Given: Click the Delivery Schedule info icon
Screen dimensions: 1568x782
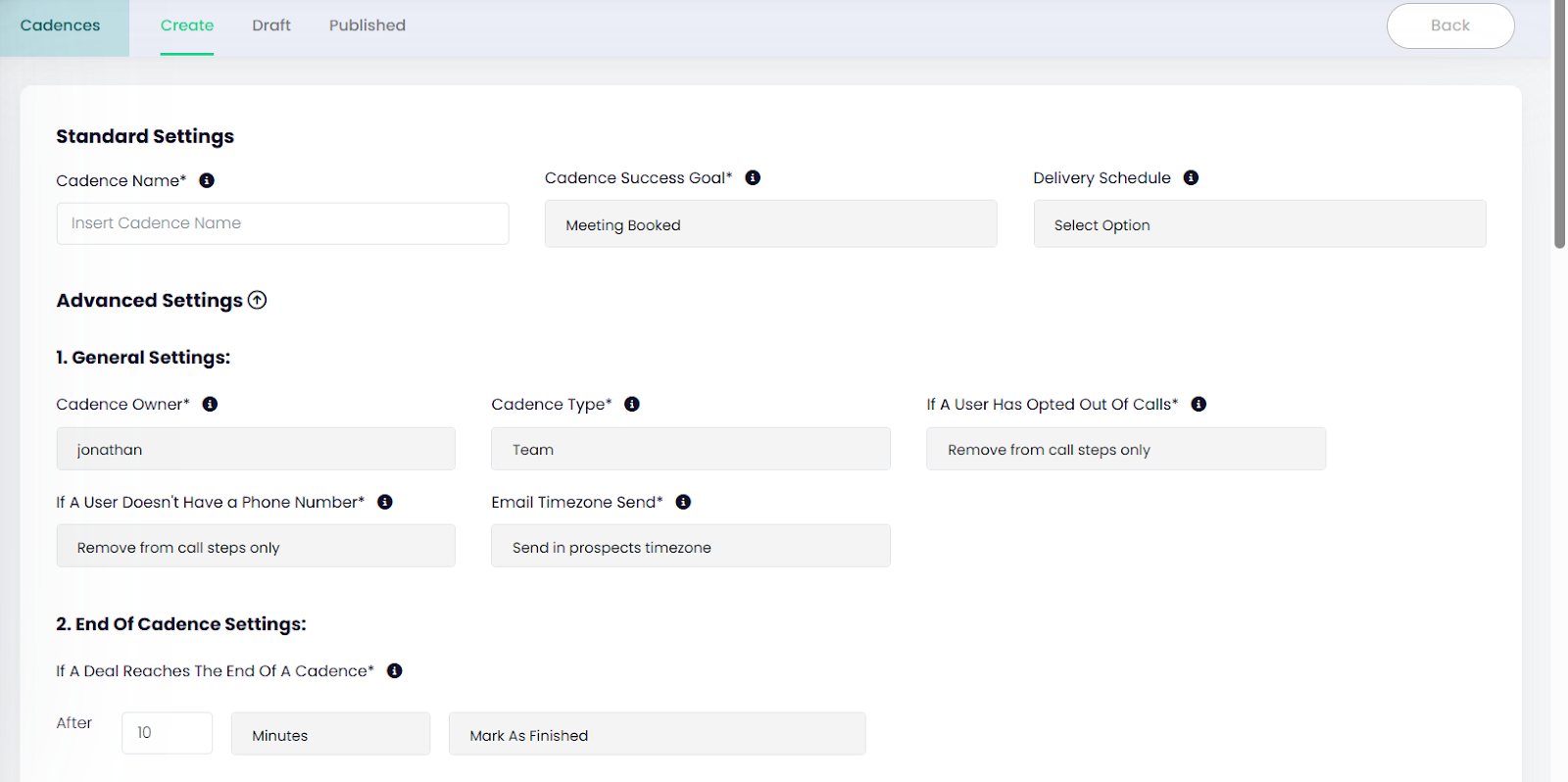Looking at the screenshot, I should [1191, 177].
